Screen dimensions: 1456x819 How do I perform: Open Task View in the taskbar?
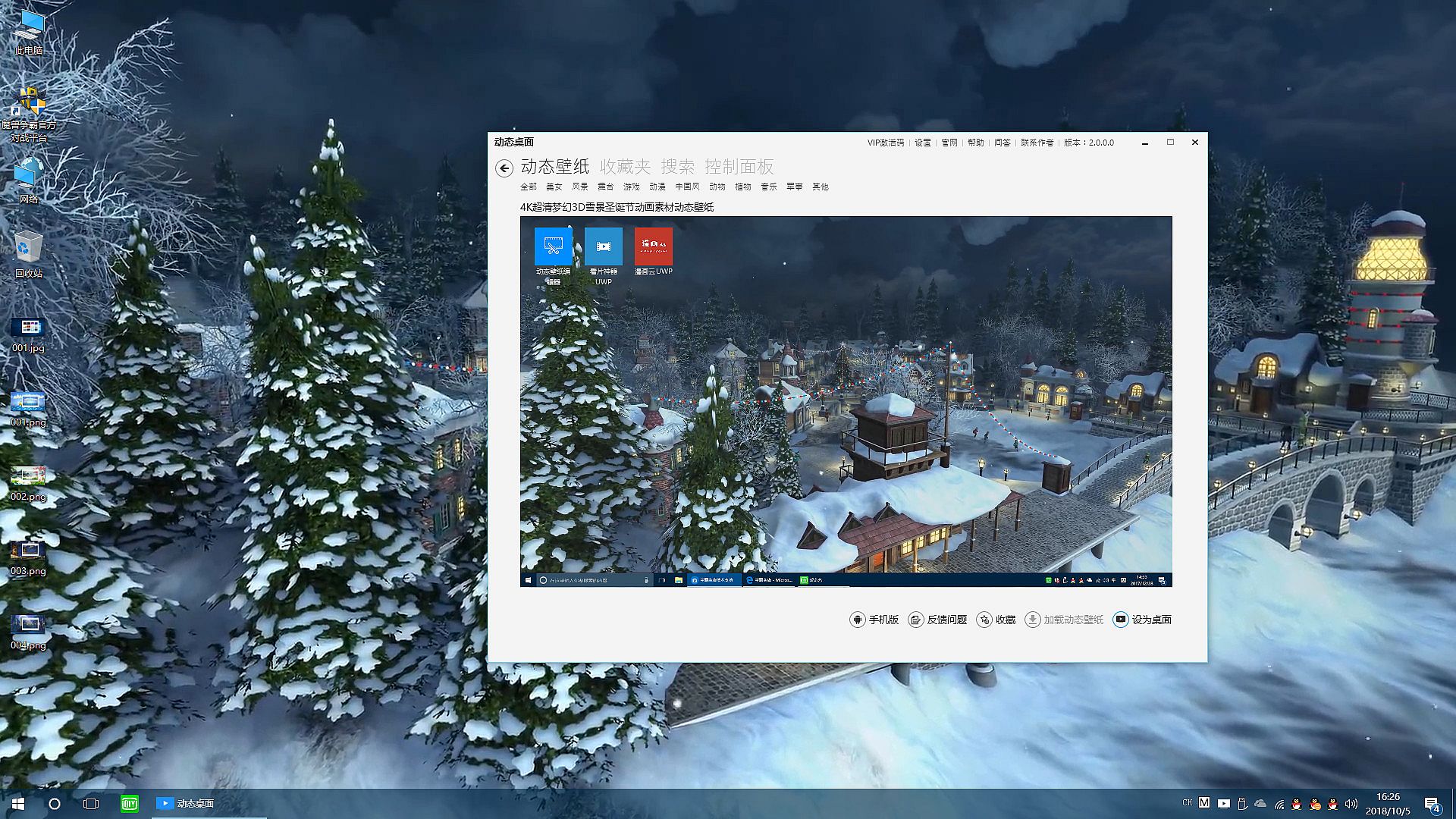click(x=91, y=803)
